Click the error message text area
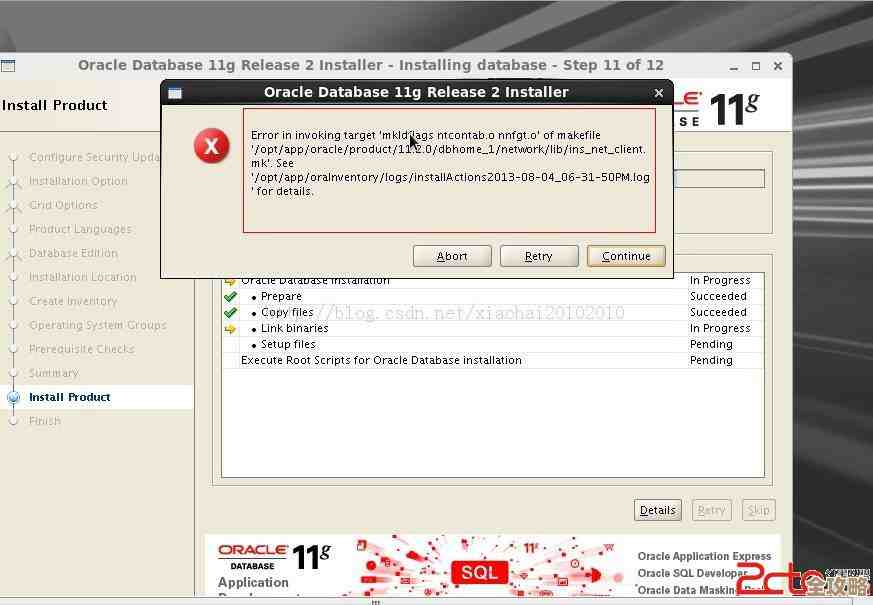The image size is (873, 605). pyautogui.click(x=449, y=170)
